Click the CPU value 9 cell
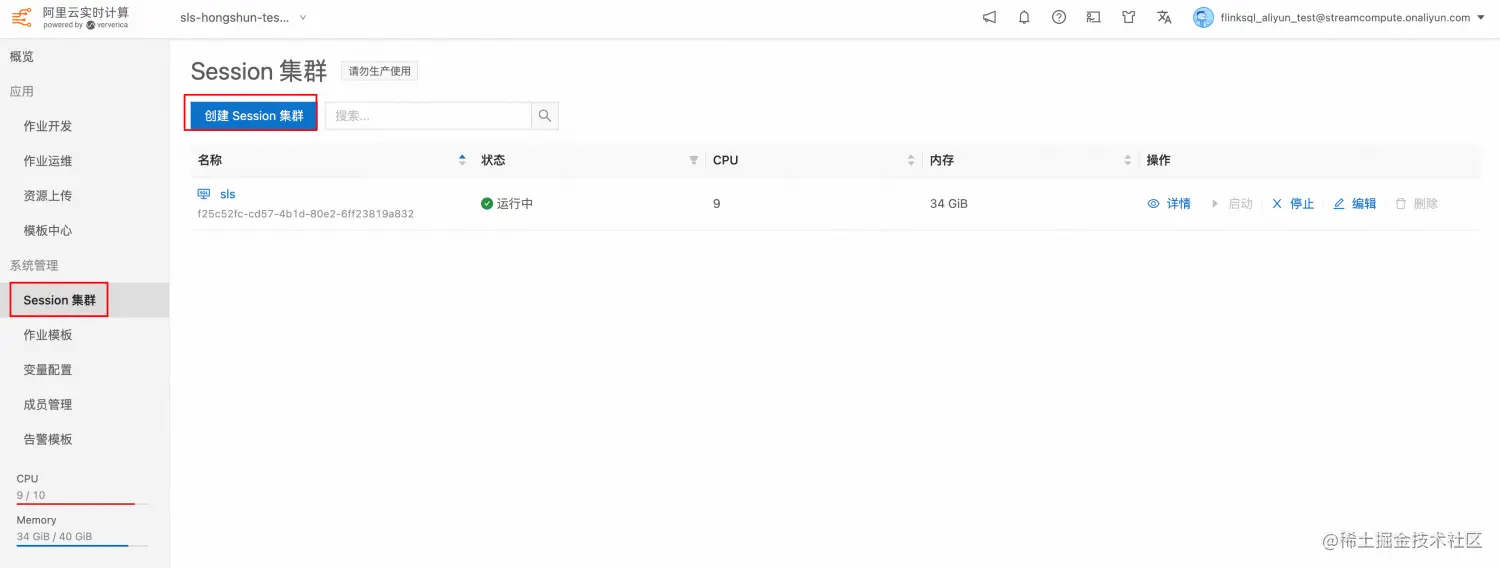The width and height of the screenshot is (1500, 568). click(717, 204)
